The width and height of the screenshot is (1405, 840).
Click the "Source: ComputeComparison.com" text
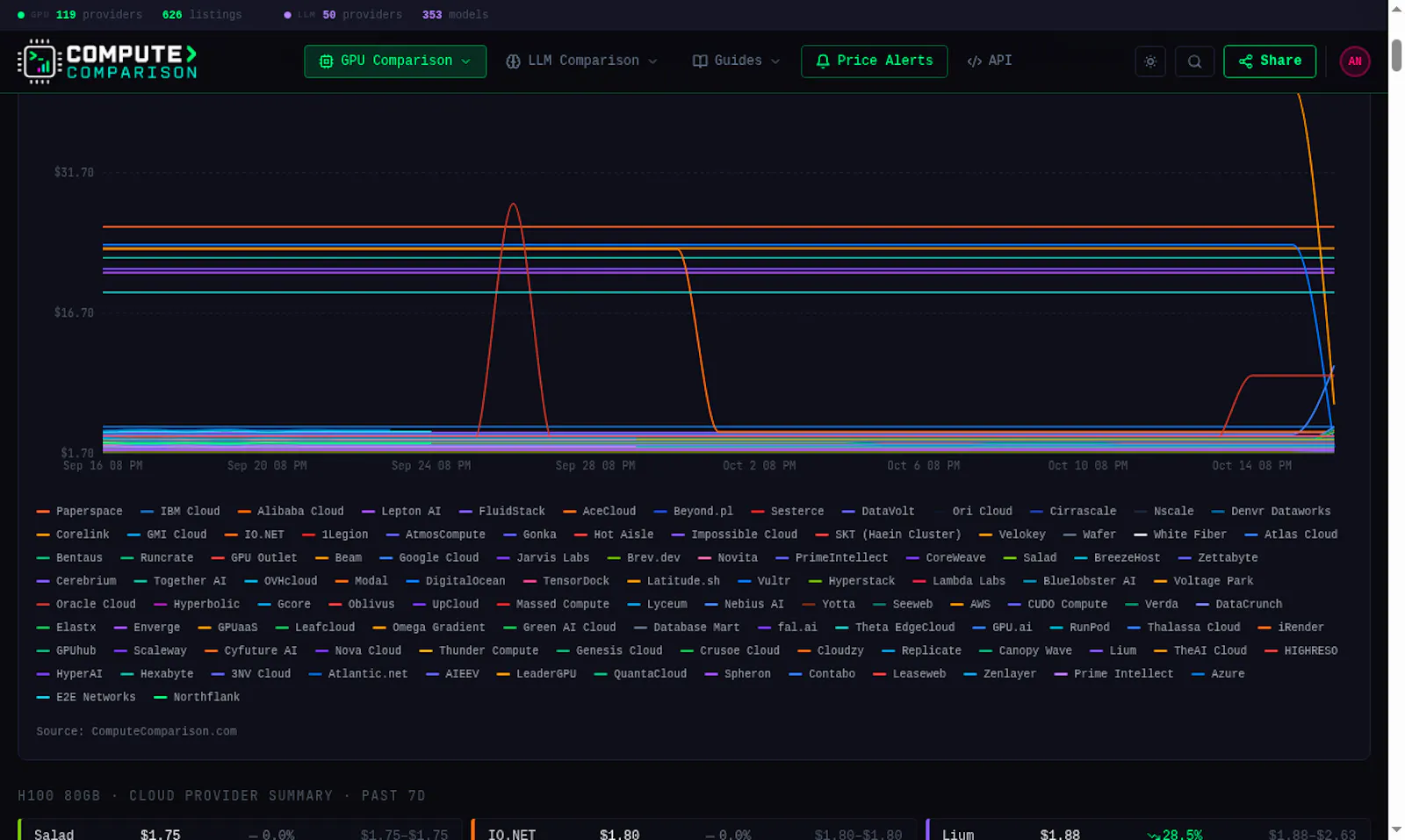[x=136, y=731]
